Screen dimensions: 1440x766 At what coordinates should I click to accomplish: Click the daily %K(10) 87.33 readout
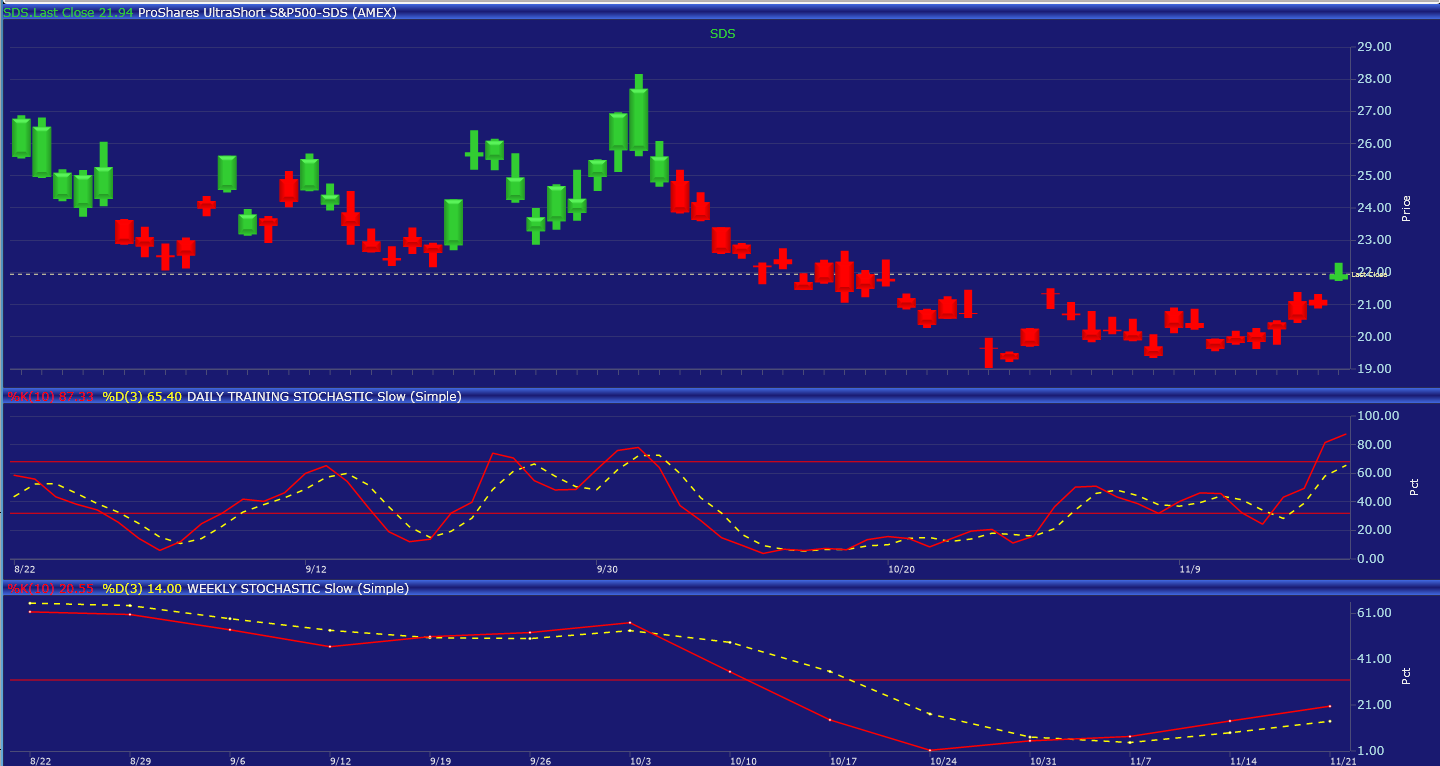(x=50, y=397)
